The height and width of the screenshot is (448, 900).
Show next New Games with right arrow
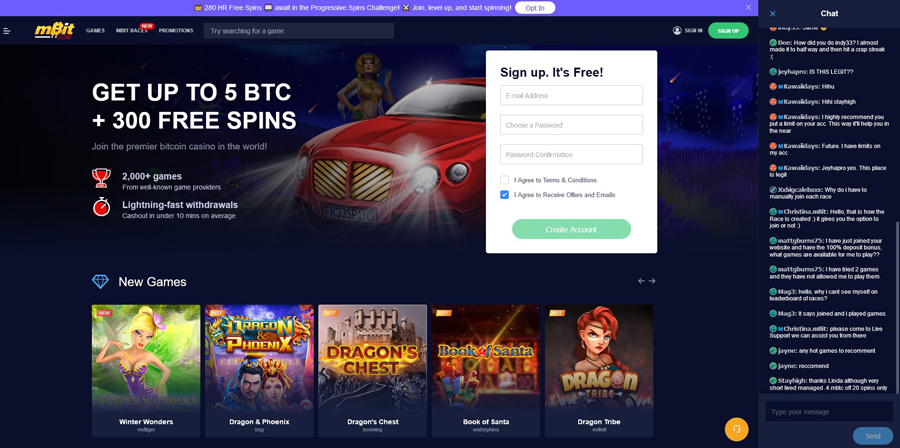coord(652,281)
